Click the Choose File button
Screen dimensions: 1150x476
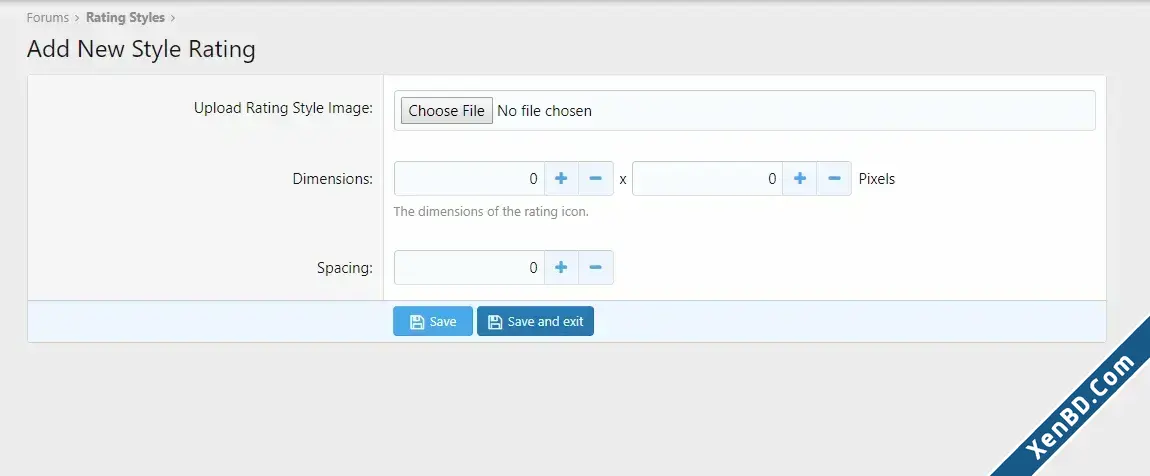point(447,111)
